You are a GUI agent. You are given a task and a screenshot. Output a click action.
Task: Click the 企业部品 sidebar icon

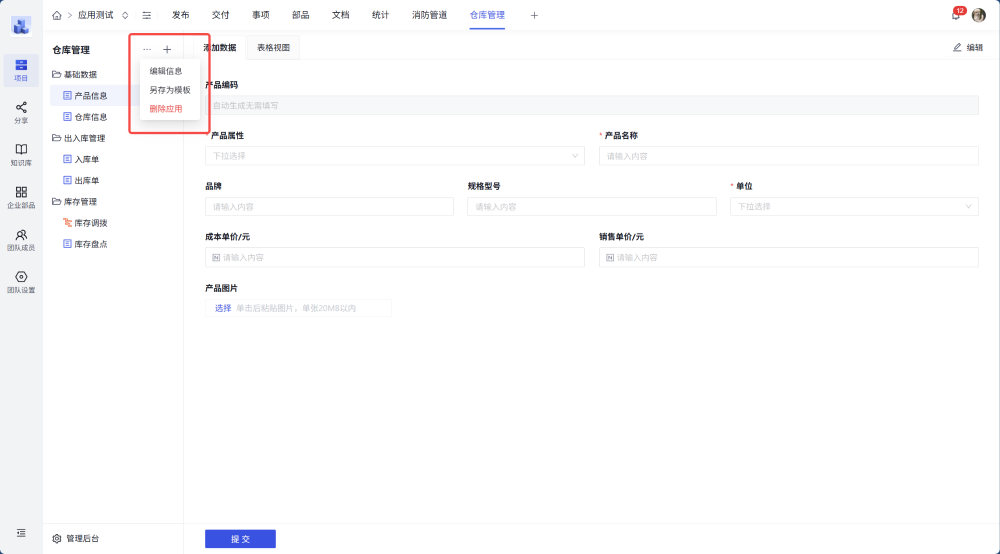[x=21, y=196]
